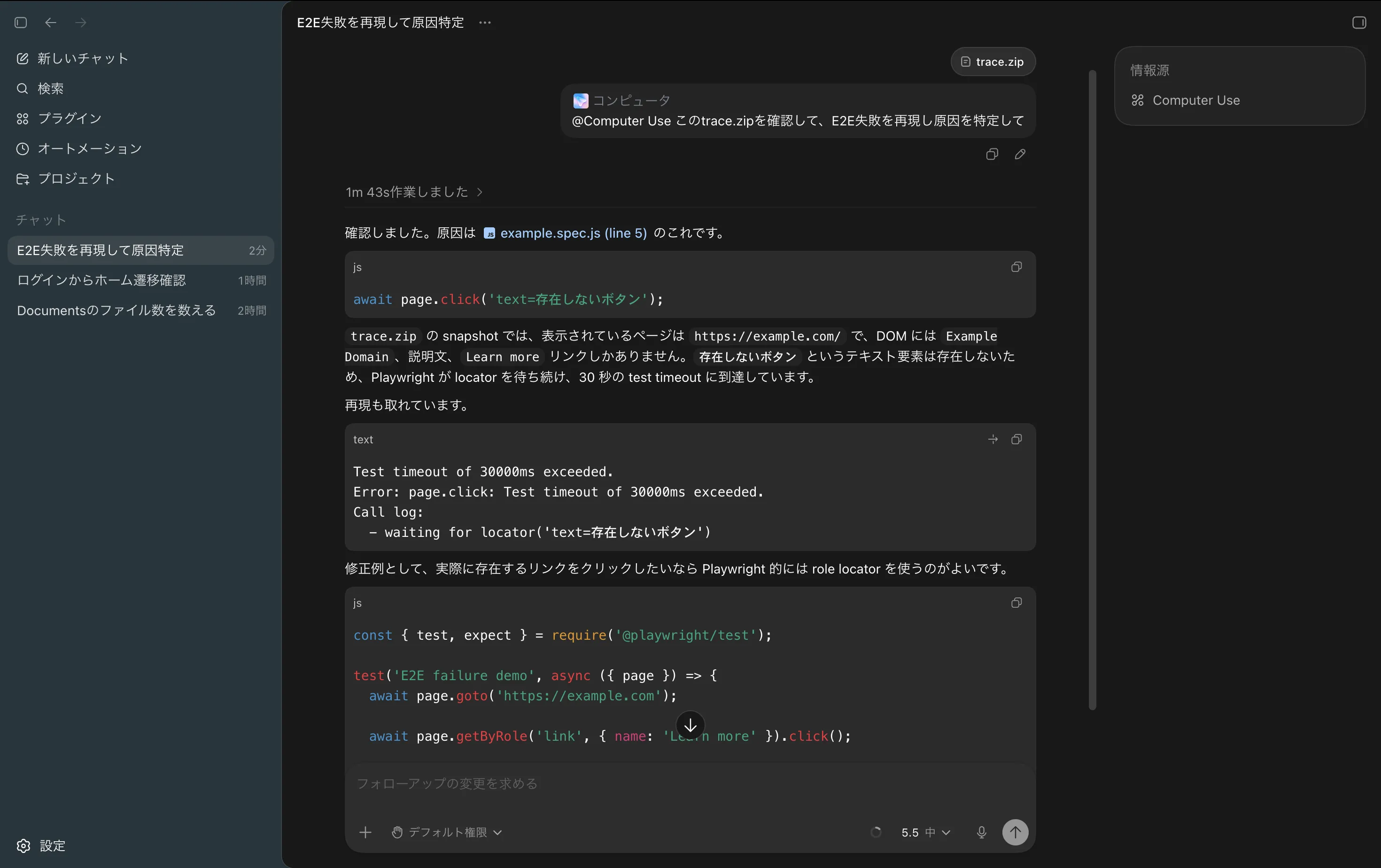Copy the Playwright fix js code block
1381x868 pixels.
(1016, 603)
